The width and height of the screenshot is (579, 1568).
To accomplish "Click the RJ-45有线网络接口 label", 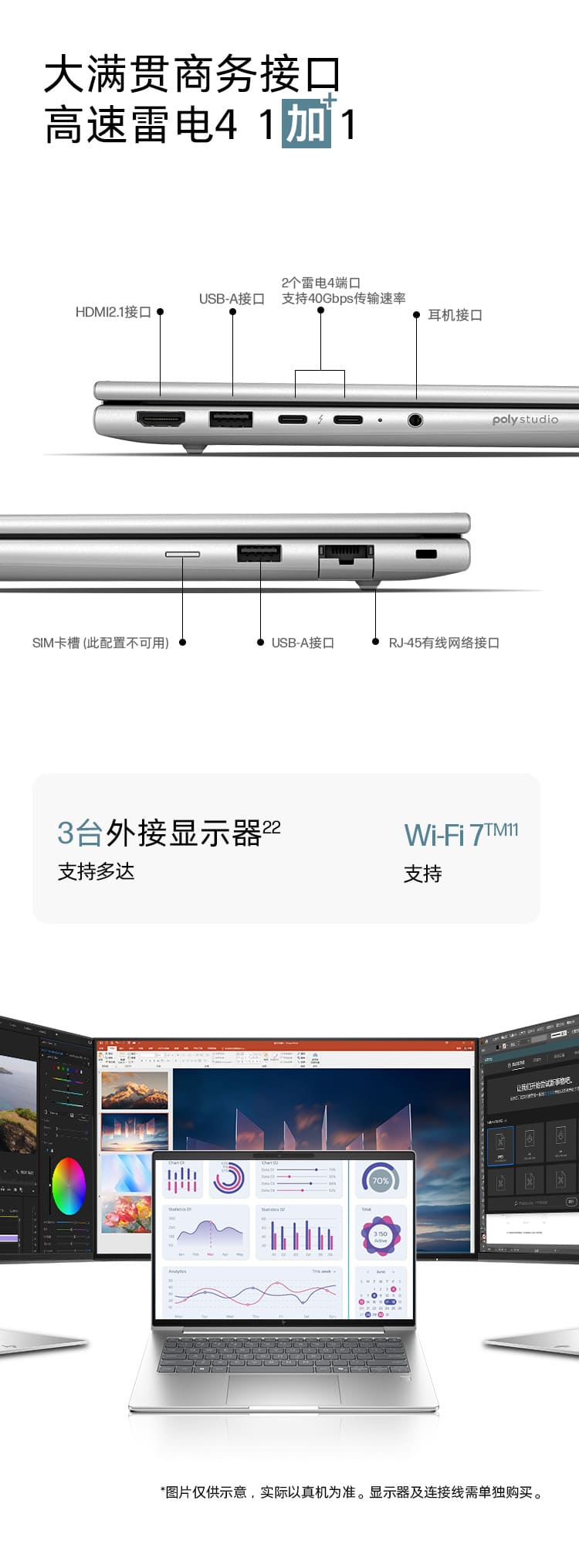I will tap(444, 643).
